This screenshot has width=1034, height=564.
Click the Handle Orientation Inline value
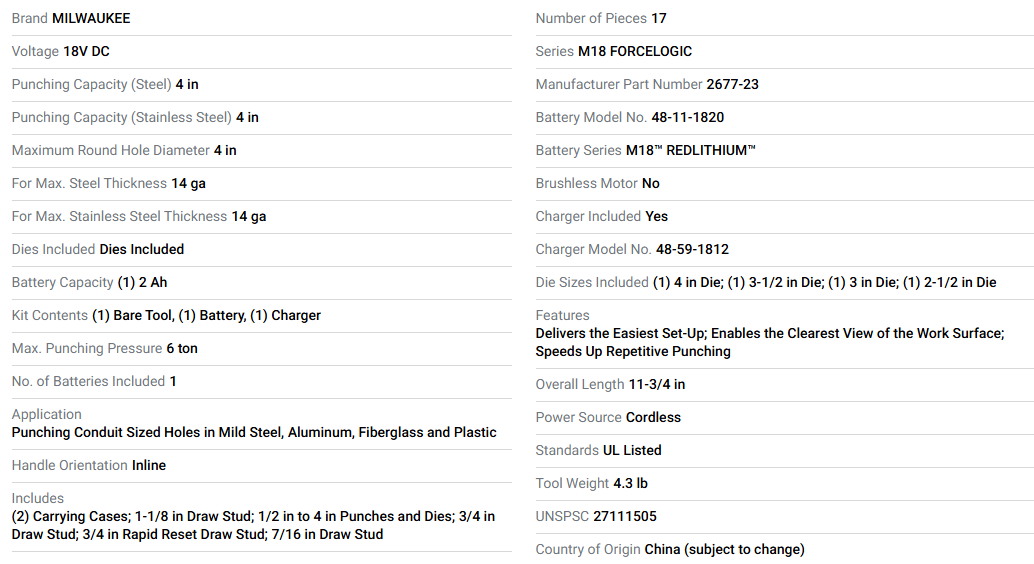149,466
